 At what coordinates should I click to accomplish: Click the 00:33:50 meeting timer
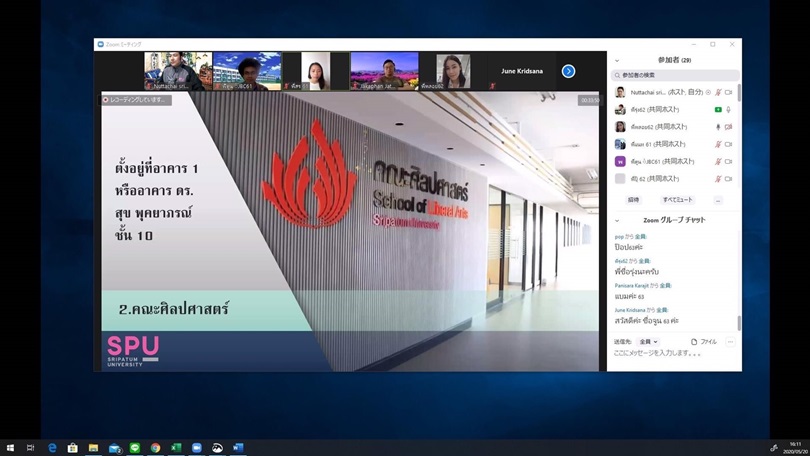pos(589,100)
